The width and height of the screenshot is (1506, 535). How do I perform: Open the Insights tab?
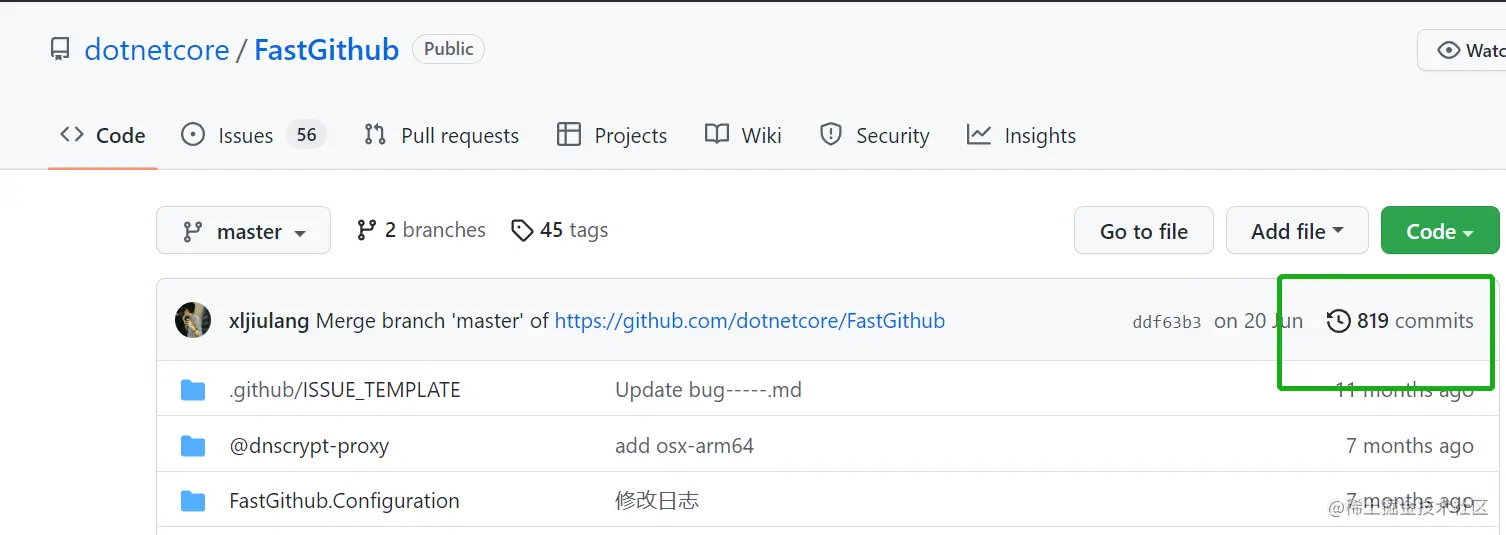coord(1021,135)
